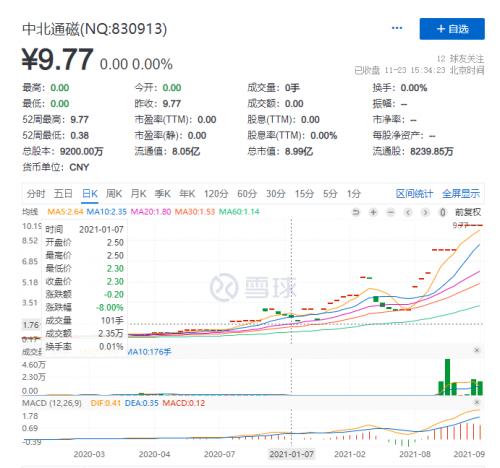Image resolution: width=500 pixels, height=468 pixels.
Task: Select the 月K monthly chart tab
Action: (x=138, y=194)
